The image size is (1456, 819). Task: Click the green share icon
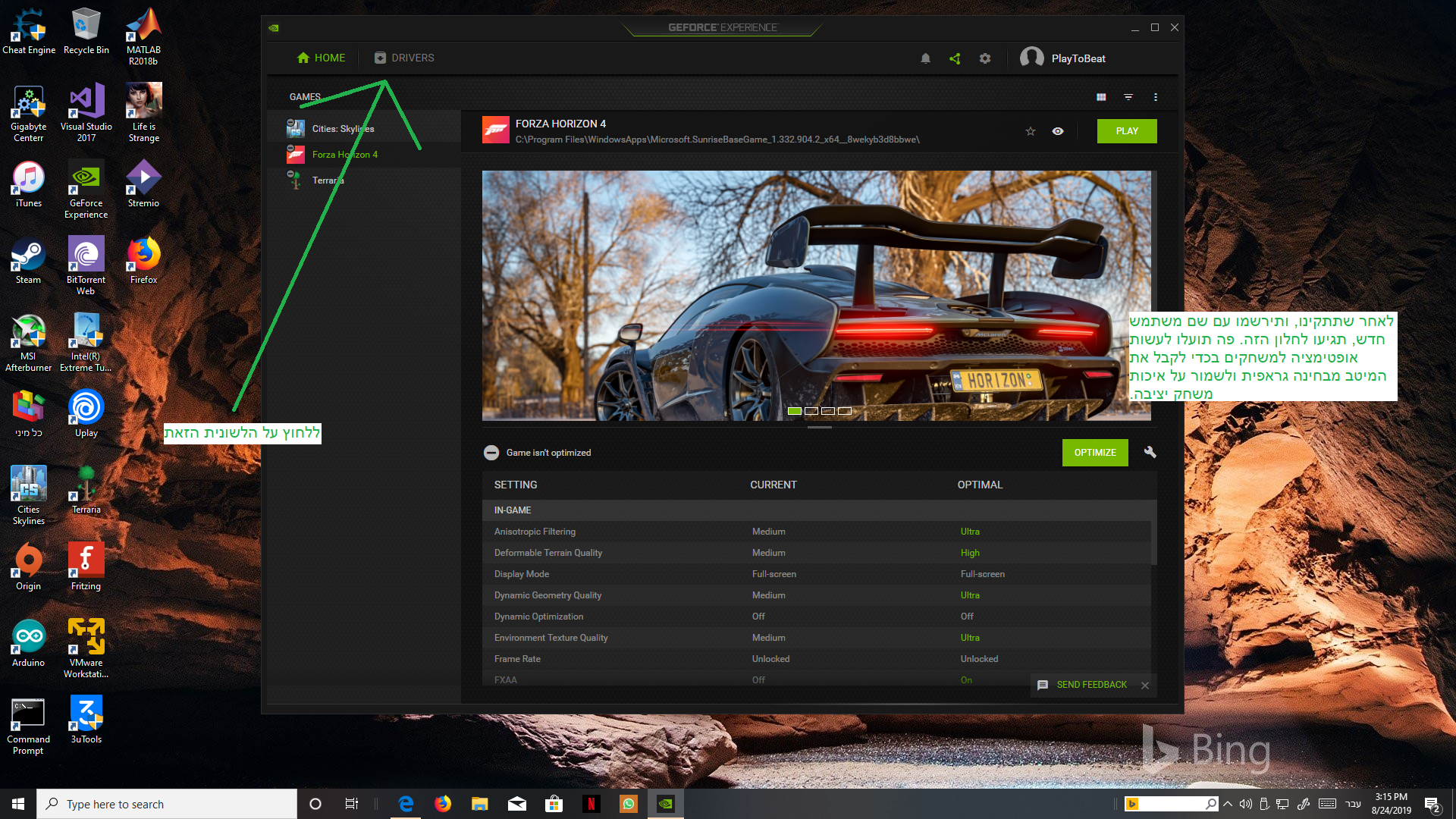[955, 58]
